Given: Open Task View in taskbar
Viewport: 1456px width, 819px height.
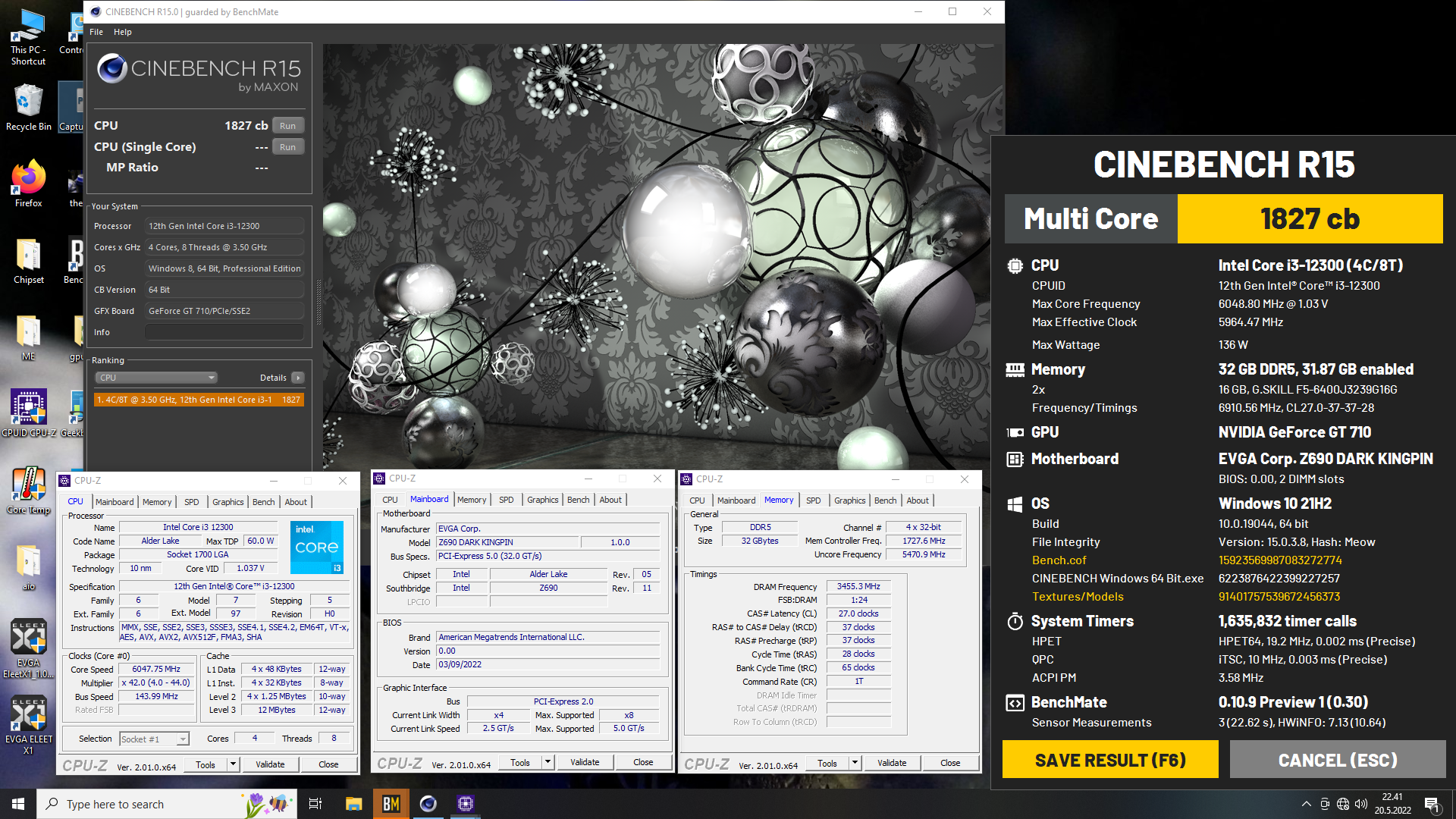Looking at the screenshot, I should point(315,804).
